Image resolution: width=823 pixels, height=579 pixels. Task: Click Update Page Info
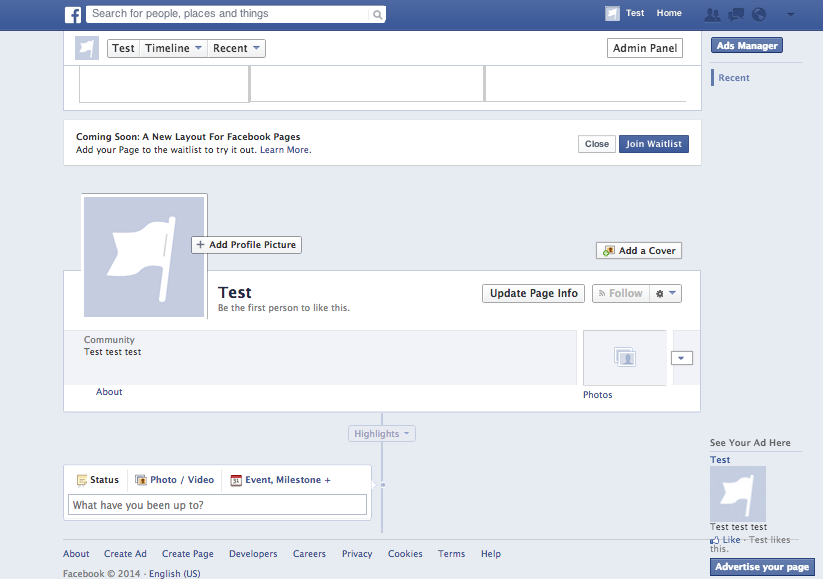(x=533, y=293)
